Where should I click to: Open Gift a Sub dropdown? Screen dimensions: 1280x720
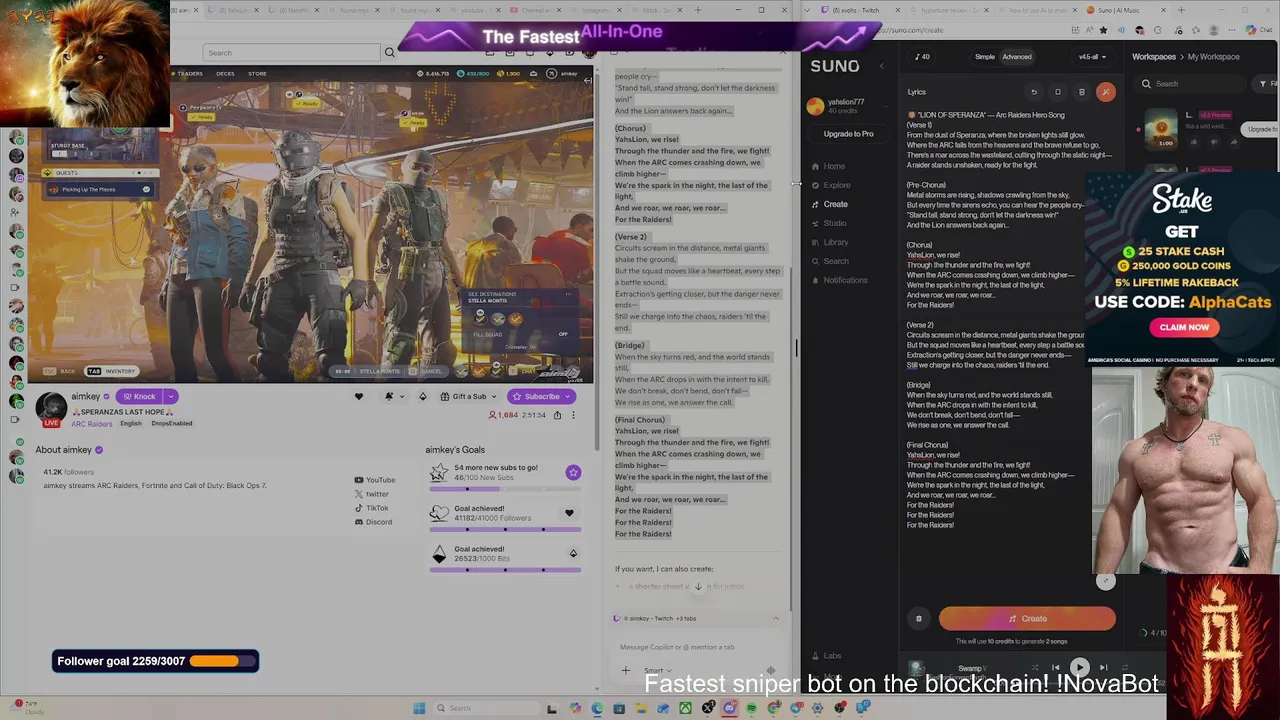tap(467, 396)
